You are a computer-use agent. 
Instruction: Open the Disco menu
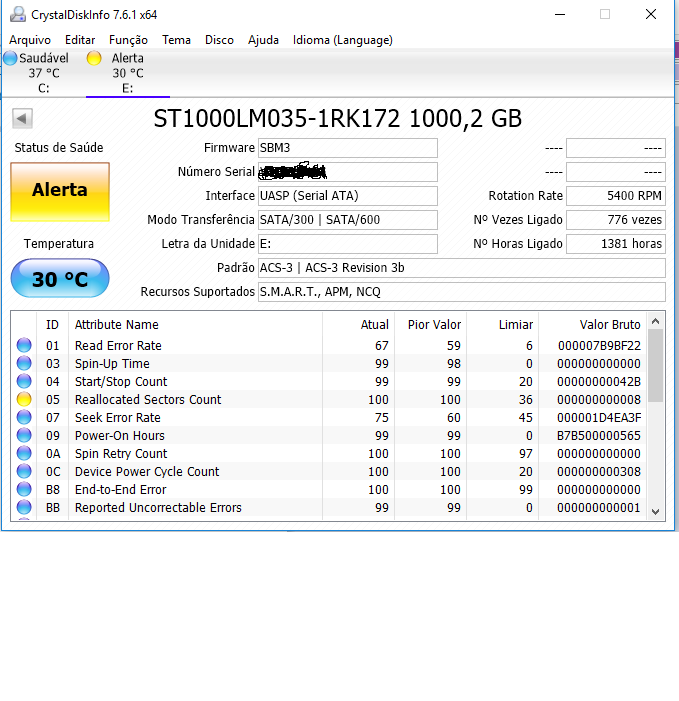tap(219, 40)
